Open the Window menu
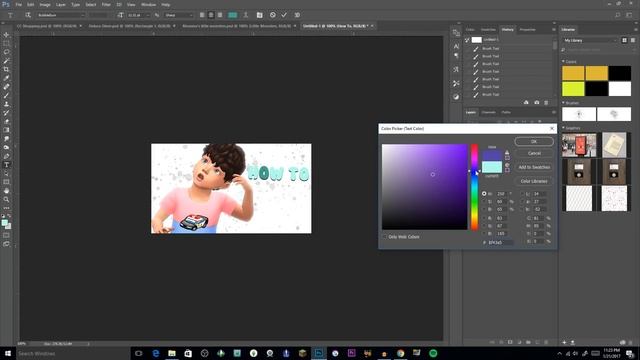The height and width of the screenshot is (360, 640). (148, 4)
